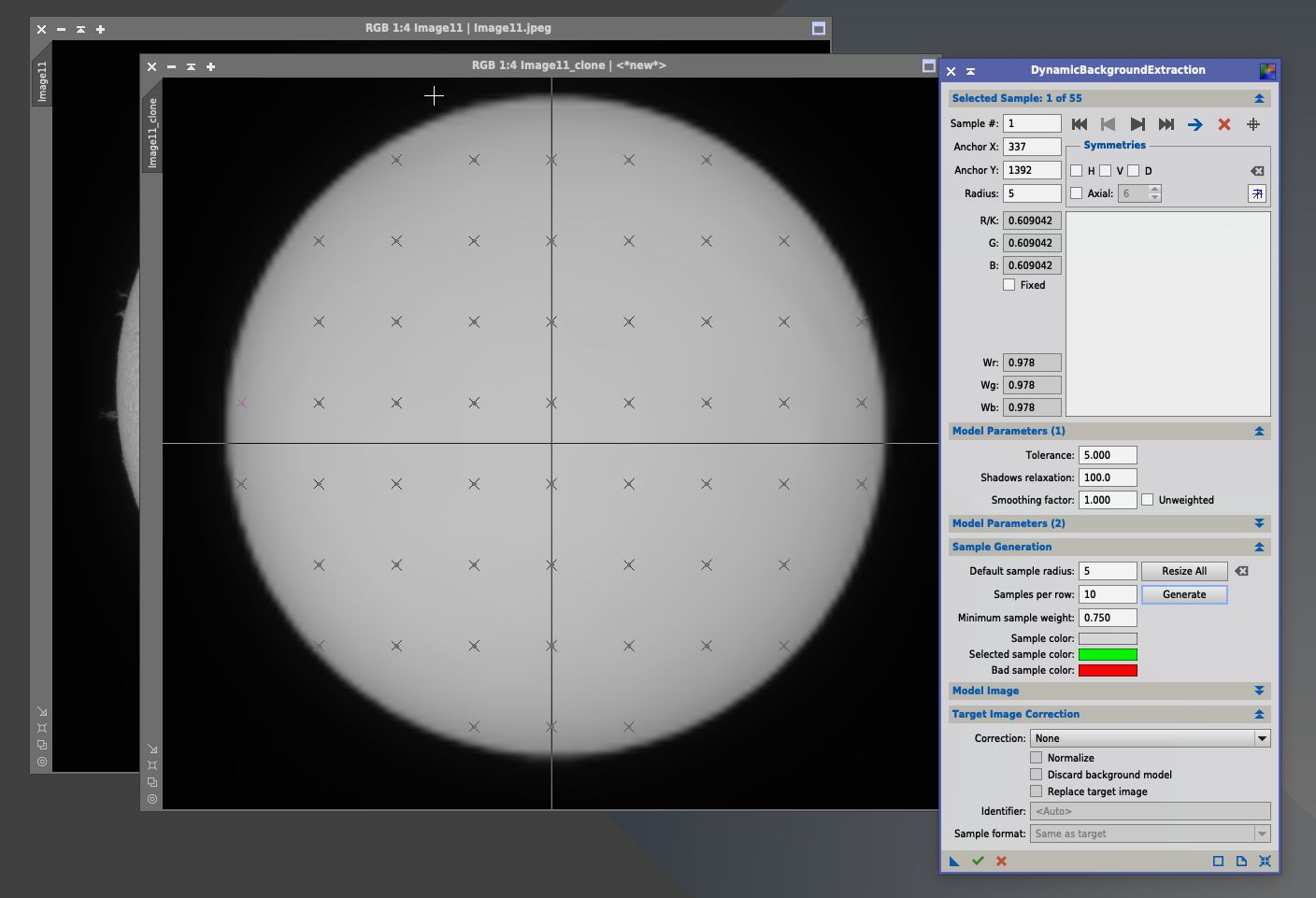Enable D symmetry checkbox
The image size is (1316, 898).
coord(1133,170)
